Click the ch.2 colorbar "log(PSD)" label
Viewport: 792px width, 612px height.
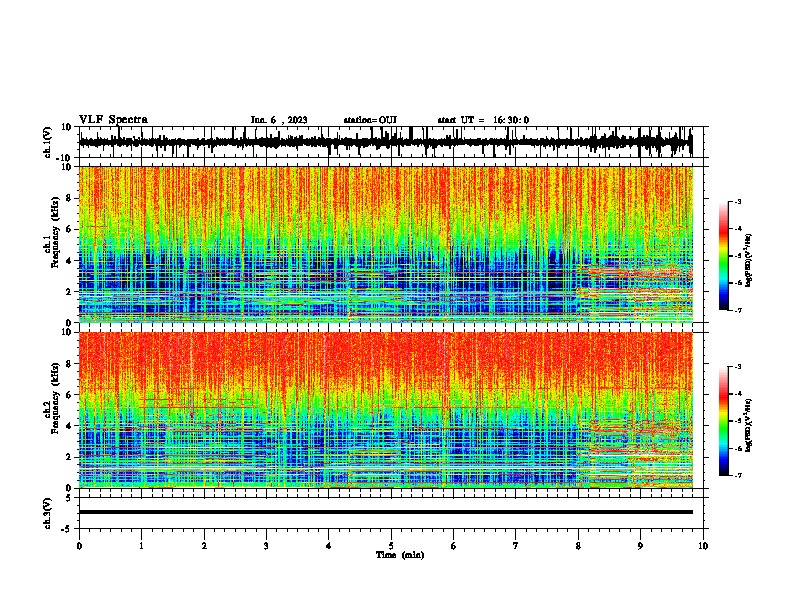(x=749, y=426)
